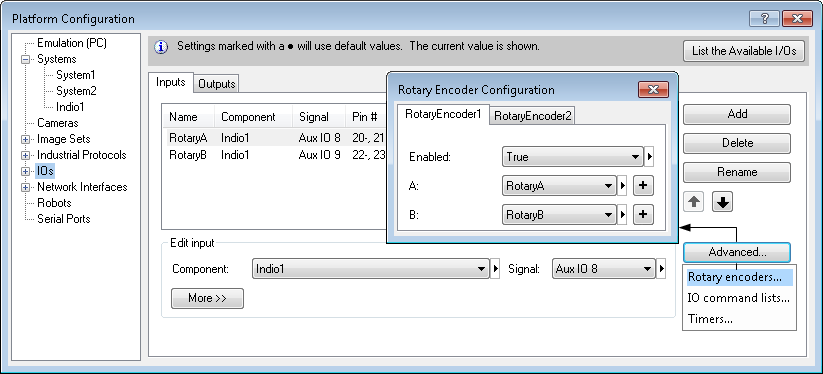The height and width of the screenshot is (374, 823).
Task: Switch to the Inputs tab
Action: 171,82
